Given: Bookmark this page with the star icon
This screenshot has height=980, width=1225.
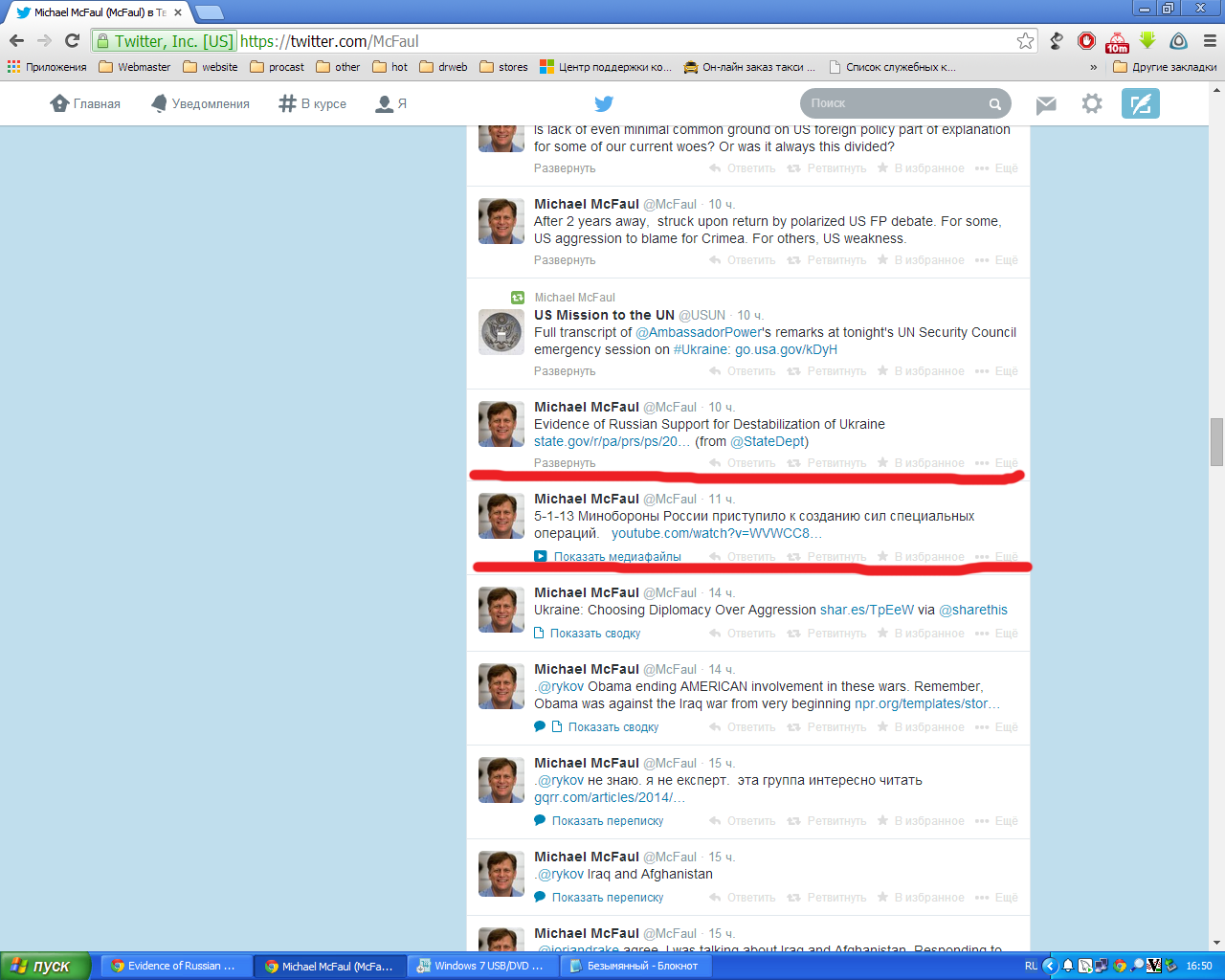Looking at the screenshot, I should pyautogui.click(x=1025, y=41).
